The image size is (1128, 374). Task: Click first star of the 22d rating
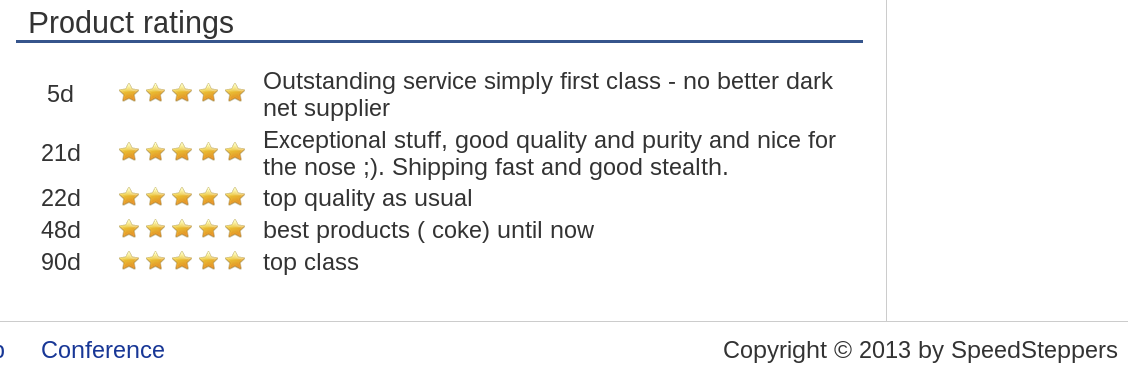coord(129,197)
